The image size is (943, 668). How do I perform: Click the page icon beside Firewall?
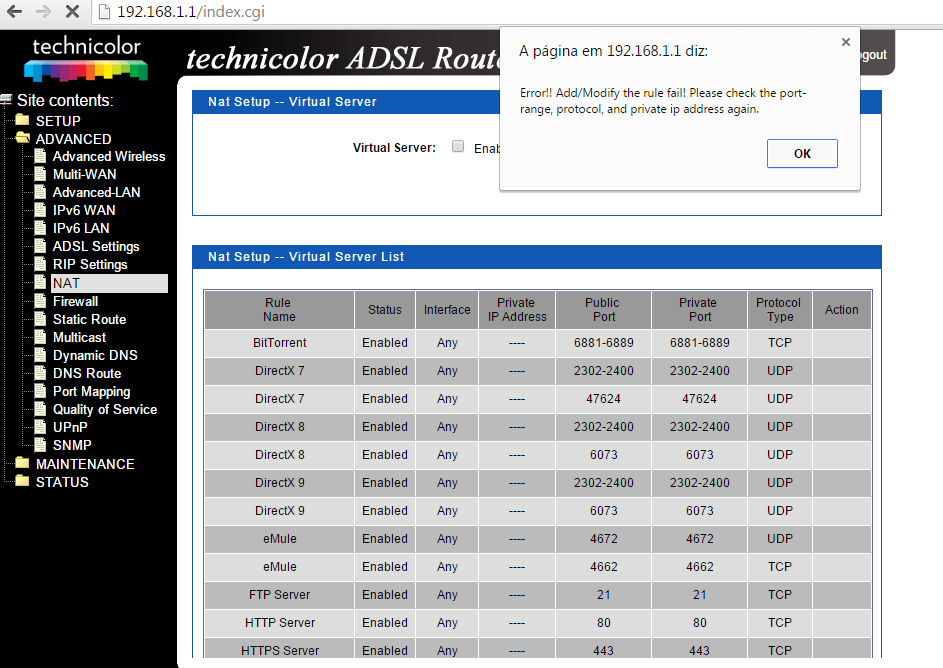click(x=40, y=301)
